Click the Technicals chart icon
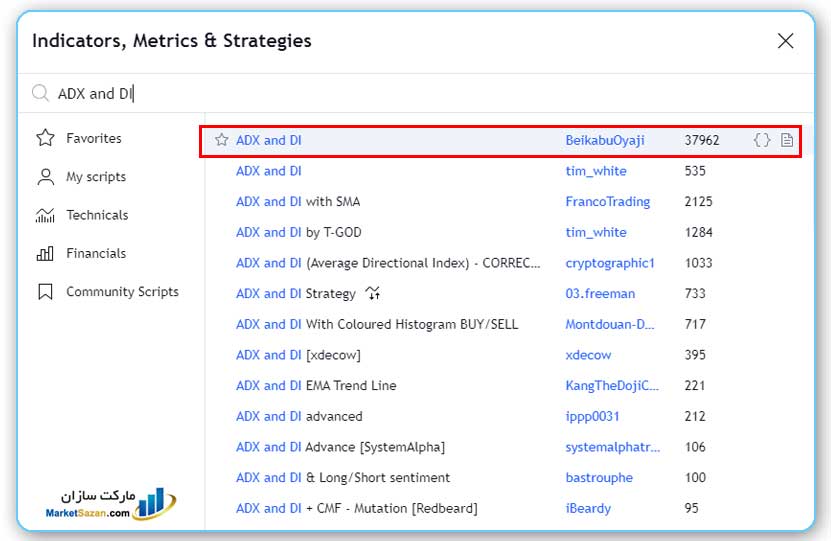This screenshot has height=541, width=831. pyautogui.click(x=45, y=215)
